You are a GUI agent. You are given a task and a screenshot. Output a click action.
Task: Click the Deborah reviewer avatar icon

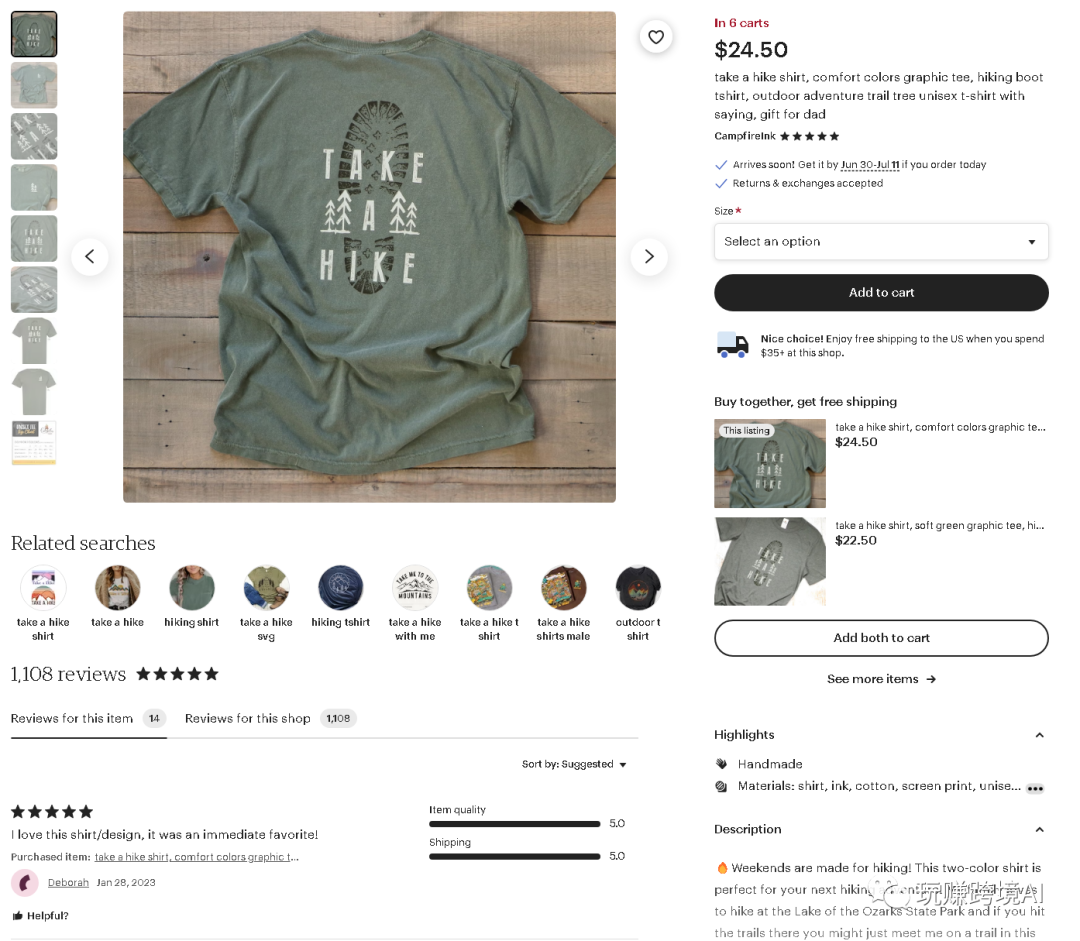click(25, 883)
